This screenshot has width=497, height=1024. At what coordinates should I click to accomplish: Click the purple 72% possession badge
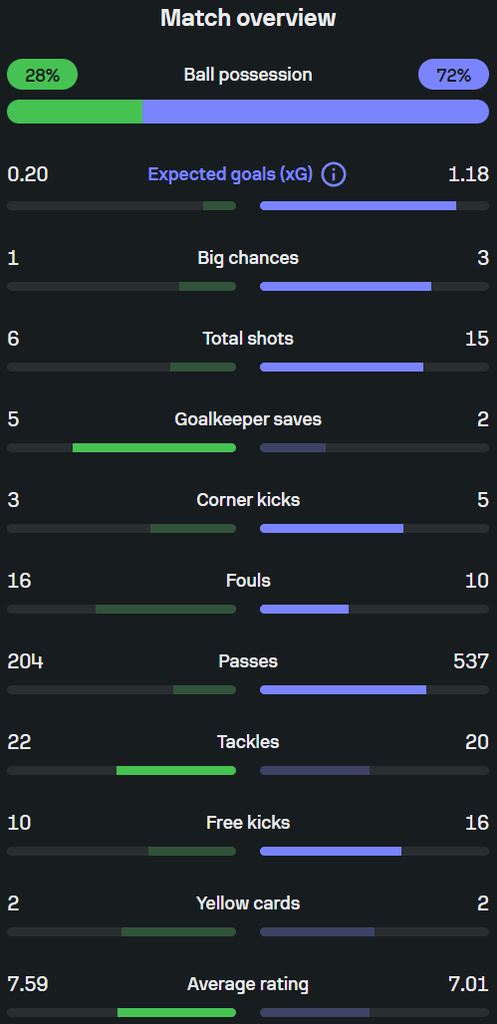(453, 74)
